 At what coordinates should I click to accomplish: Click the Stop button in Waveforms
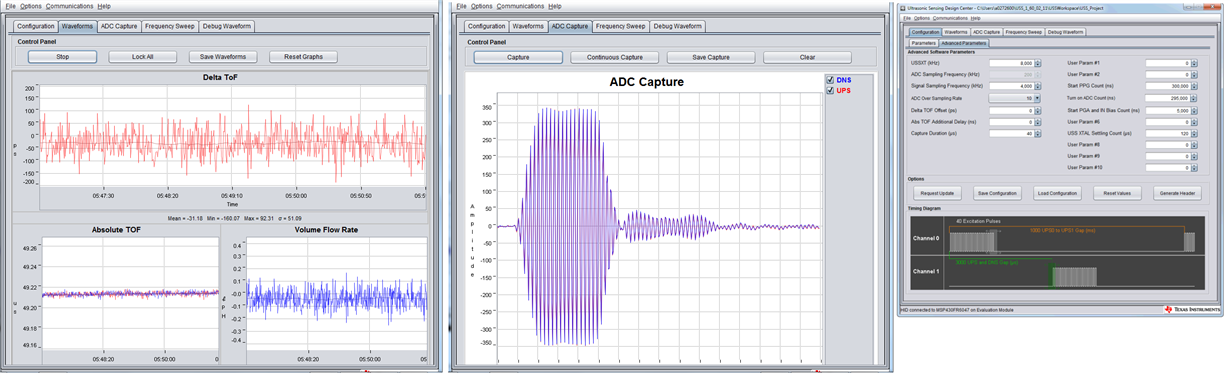63,57
